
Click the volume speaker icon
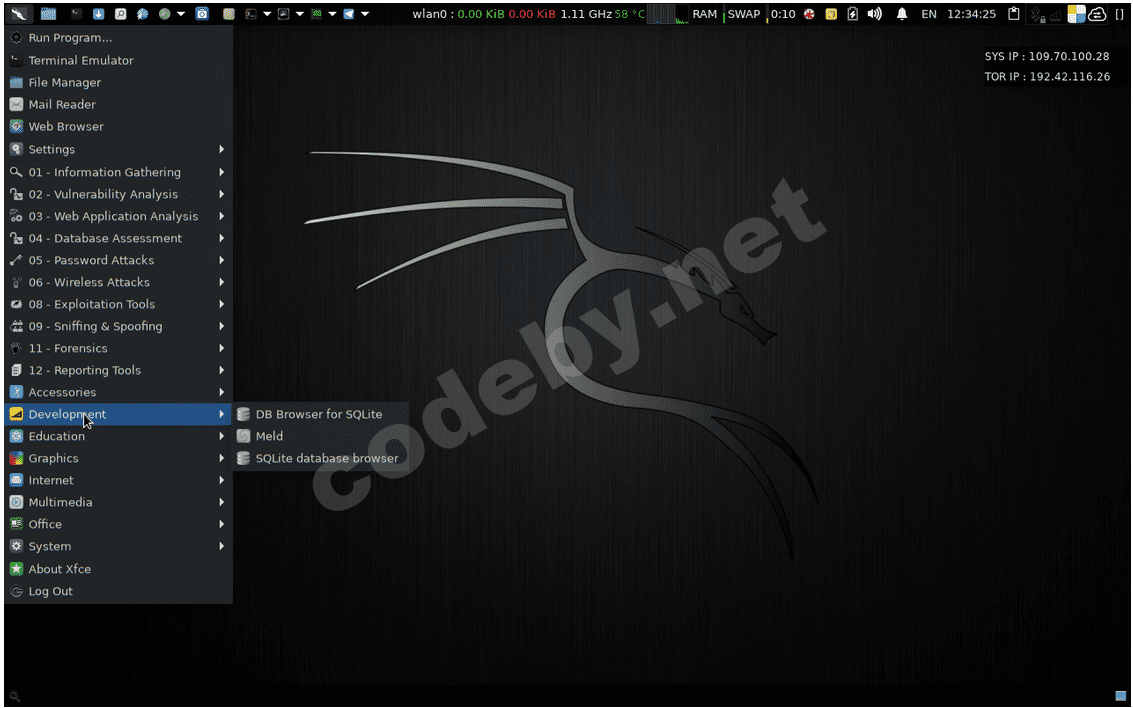pos(875,14)
